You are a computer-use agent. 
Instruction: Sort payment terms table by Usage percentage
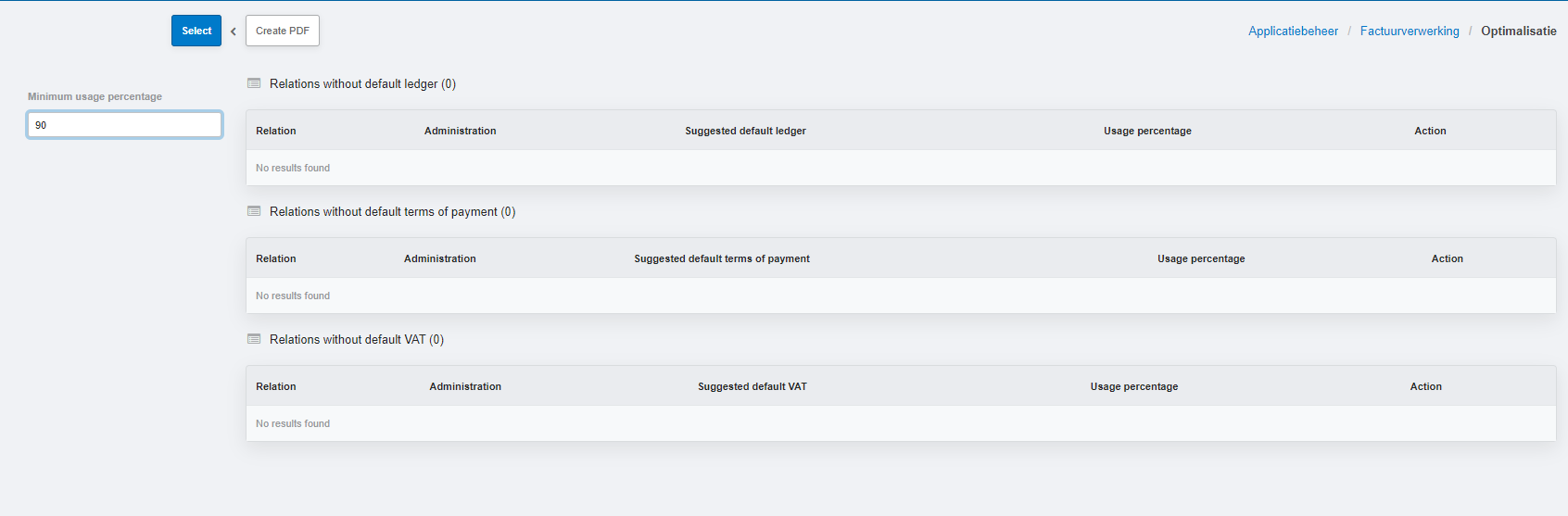coord(1201,258)
